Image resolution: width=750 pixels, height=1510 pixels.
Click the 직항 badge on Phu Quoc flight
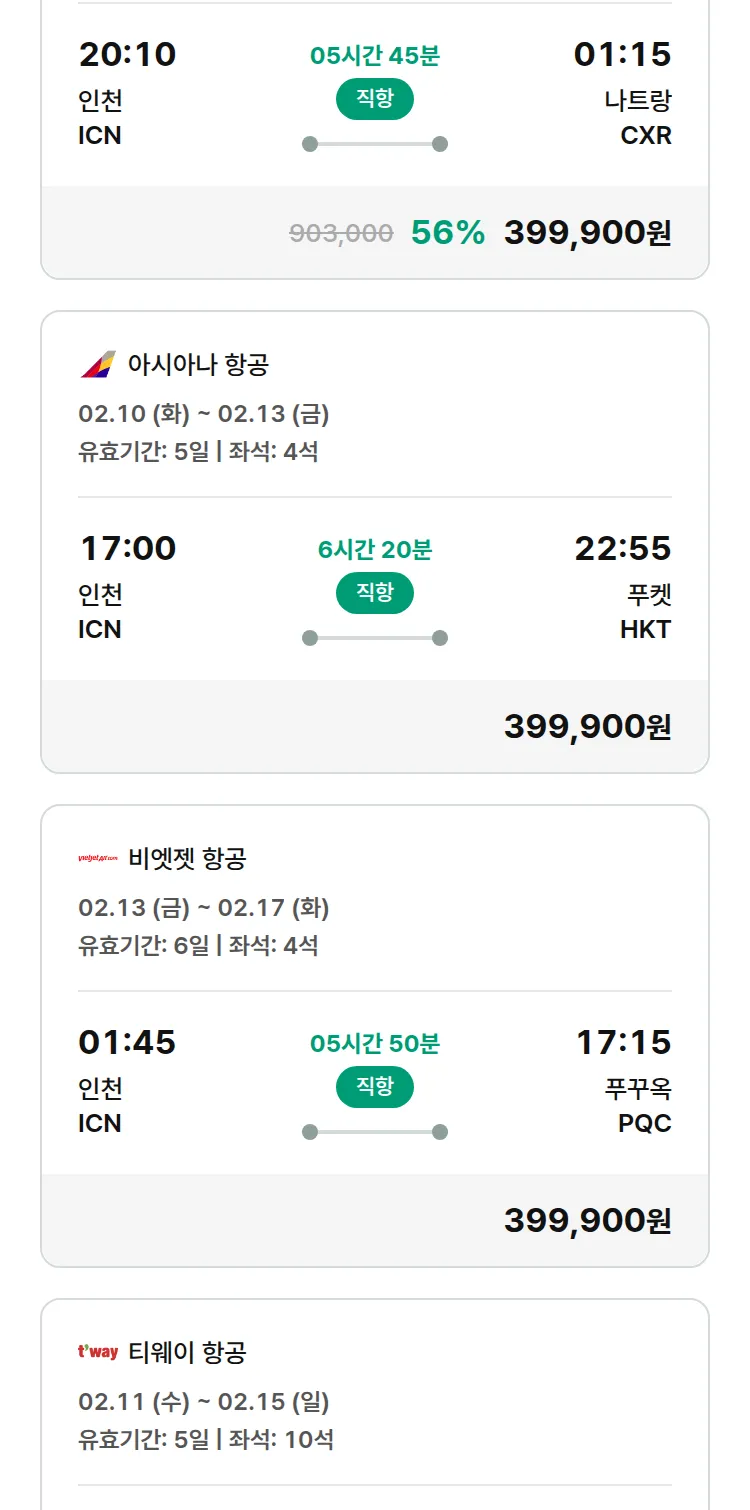(x=375, y=1086)
